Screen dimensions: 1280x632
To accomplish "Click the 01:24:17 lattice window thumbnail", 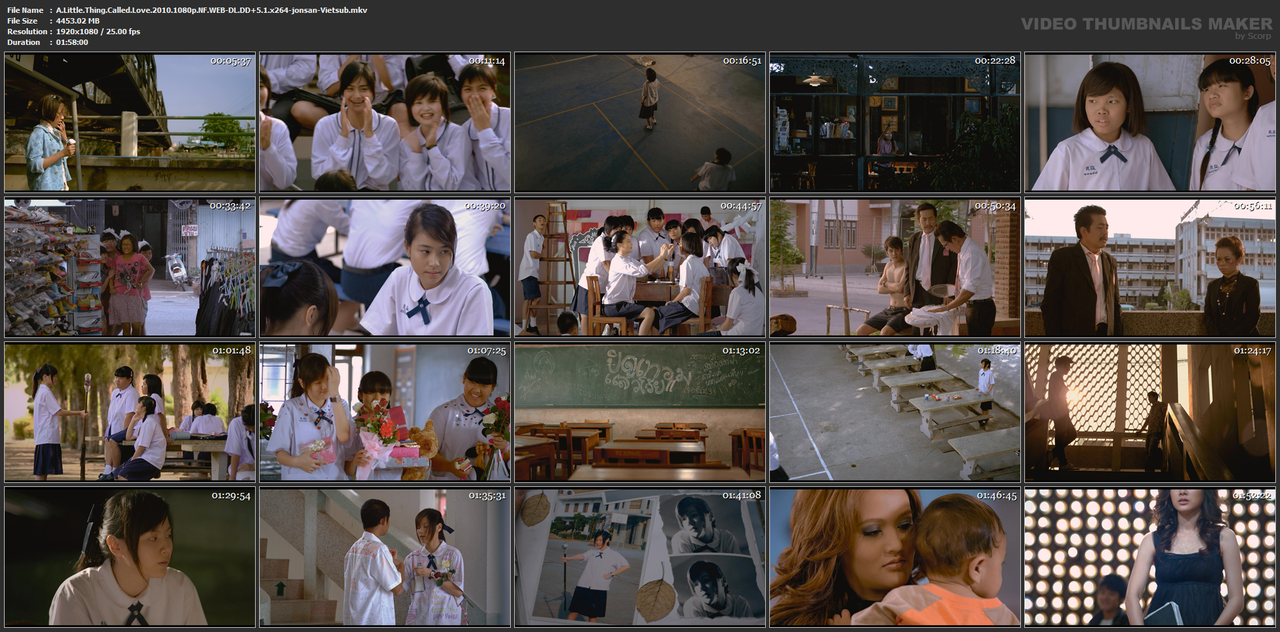I will pyautogui.click(x=1150, y=412).
